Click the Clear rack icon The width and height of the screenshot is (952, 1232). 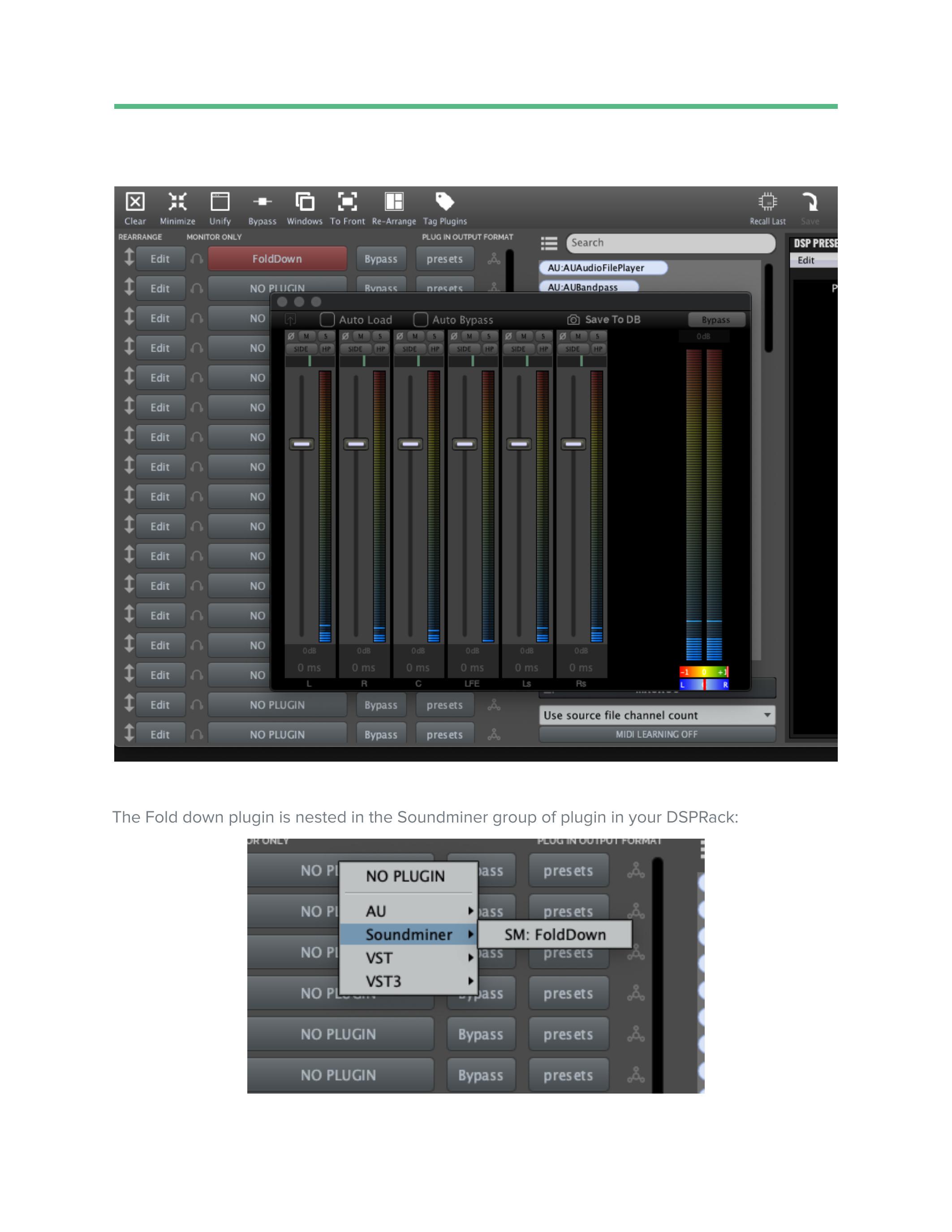tap(135, 202)
